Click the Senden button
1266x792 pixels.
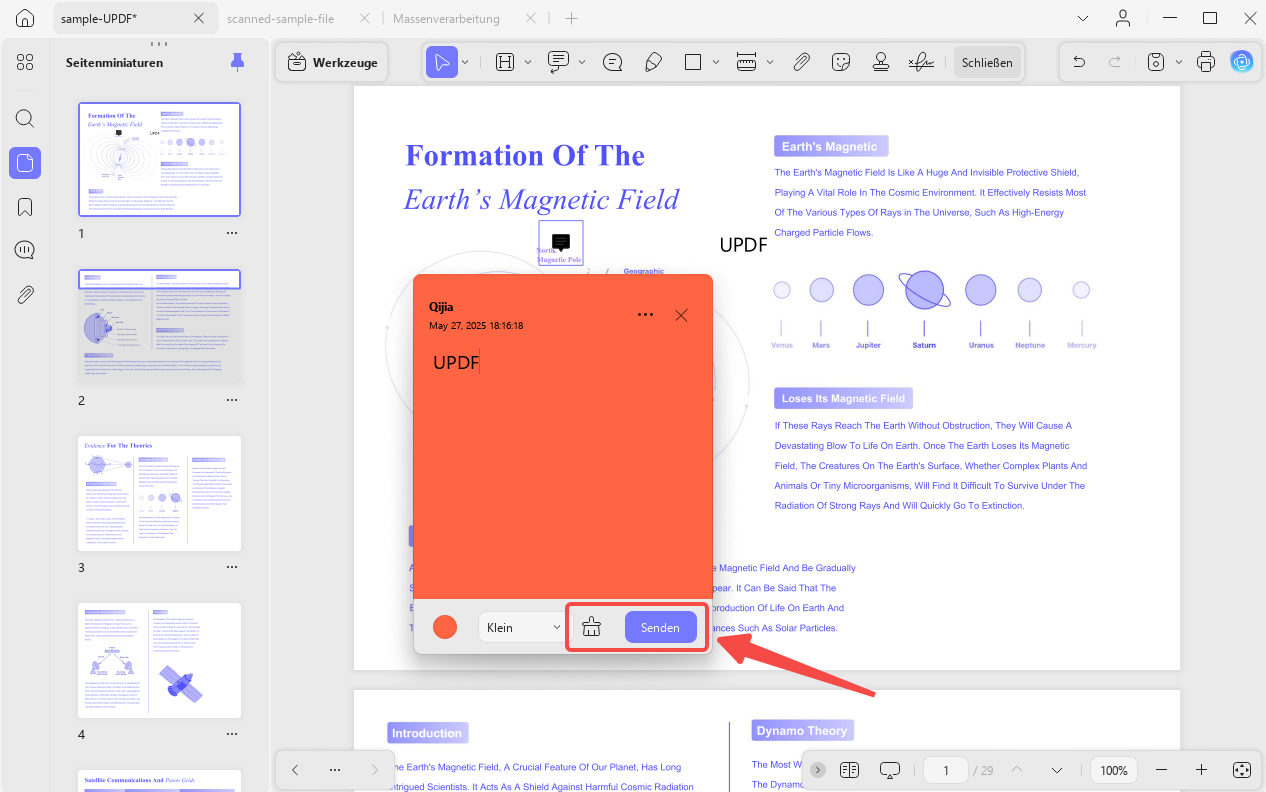click(661, 627)
